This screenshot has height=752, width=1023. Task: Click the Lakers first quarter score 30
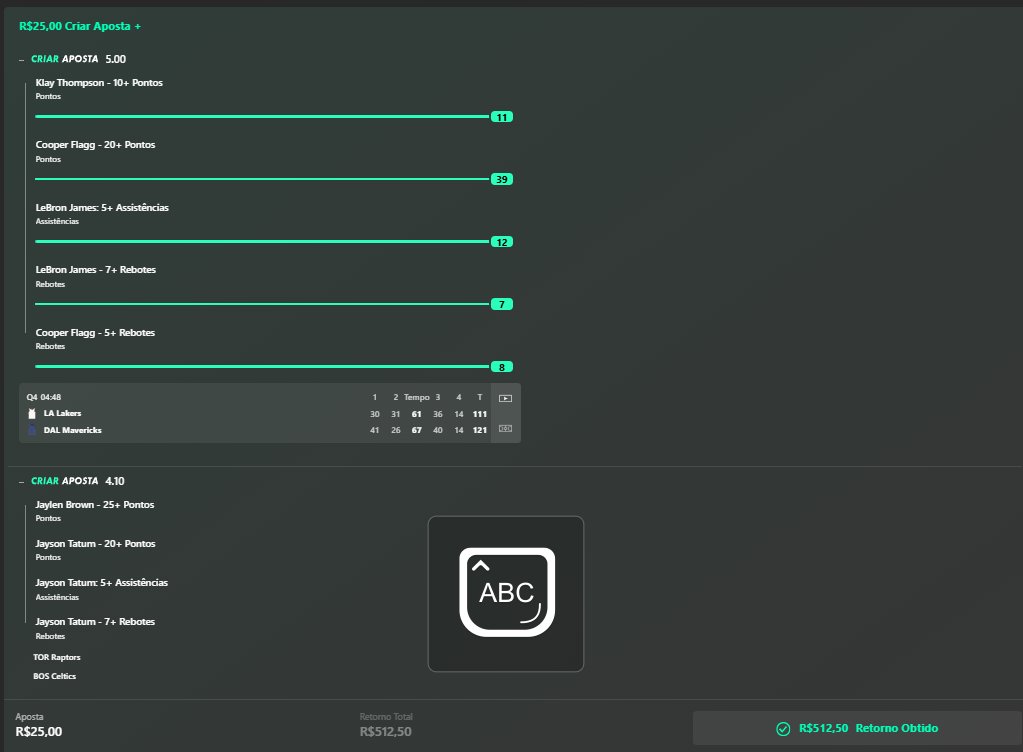click(x=374, y=414)
